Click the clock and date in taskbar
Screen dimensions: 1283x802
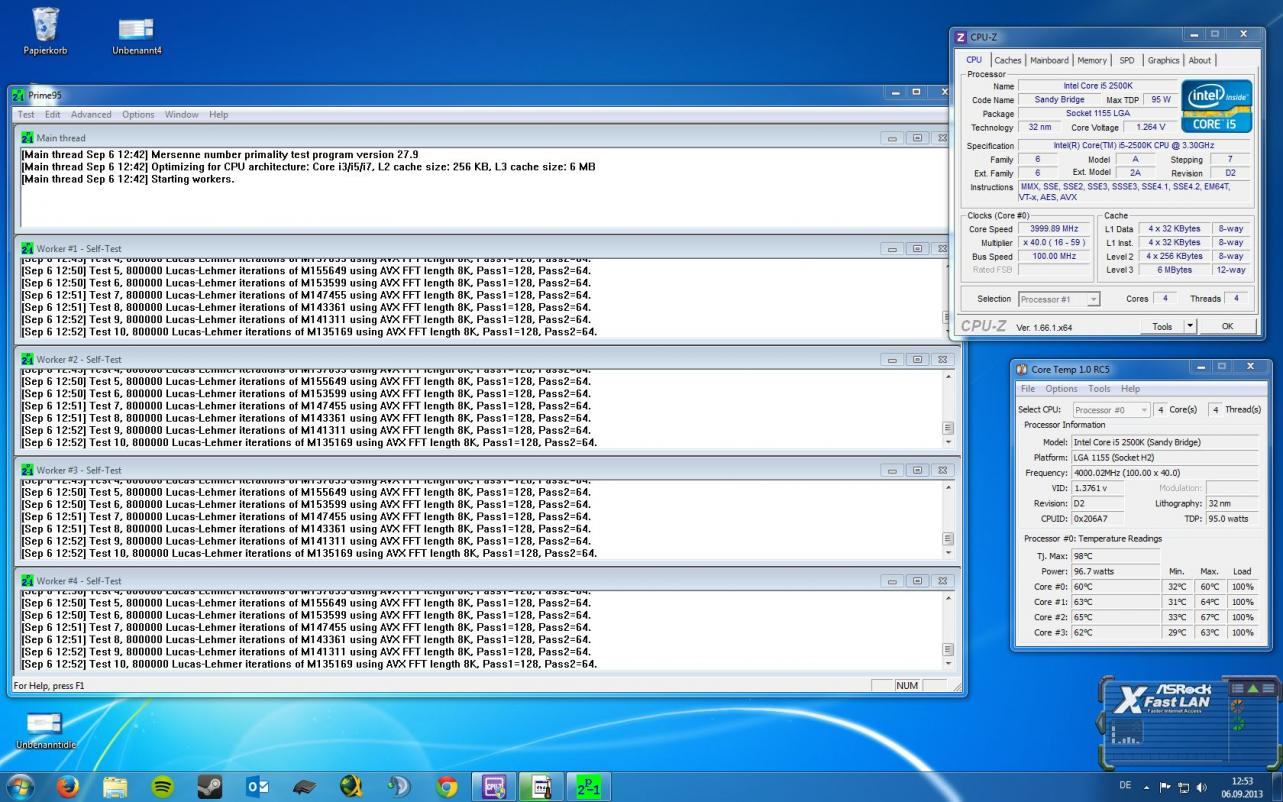[1241, 787]
